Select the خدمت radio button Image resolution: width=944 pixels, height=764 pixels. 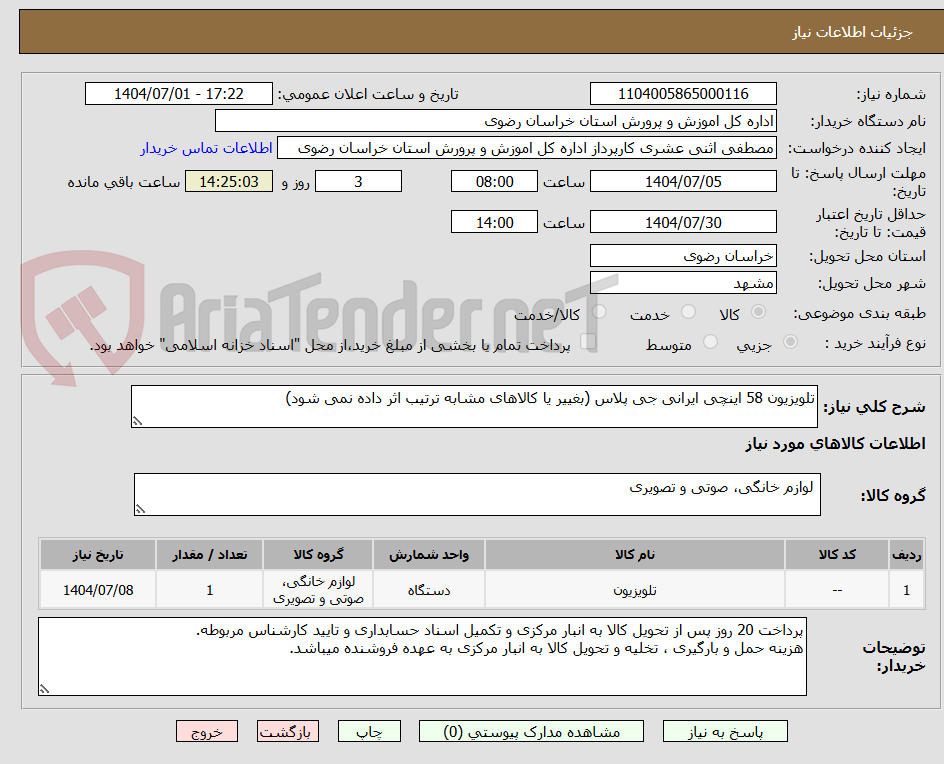pyautogui.click(x=687, y=311)
